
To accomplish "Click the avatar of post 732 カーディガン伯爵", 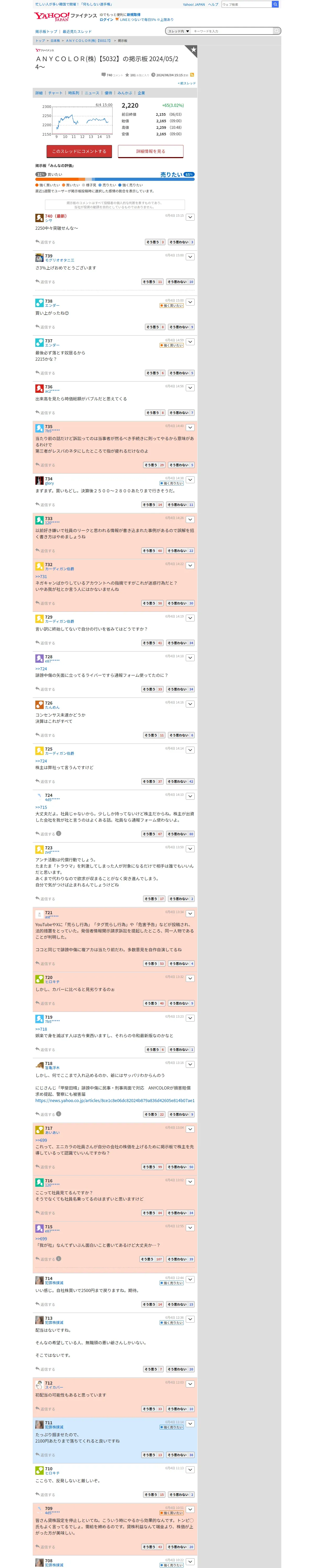I will pyautogui.click(x=39, y=567).
